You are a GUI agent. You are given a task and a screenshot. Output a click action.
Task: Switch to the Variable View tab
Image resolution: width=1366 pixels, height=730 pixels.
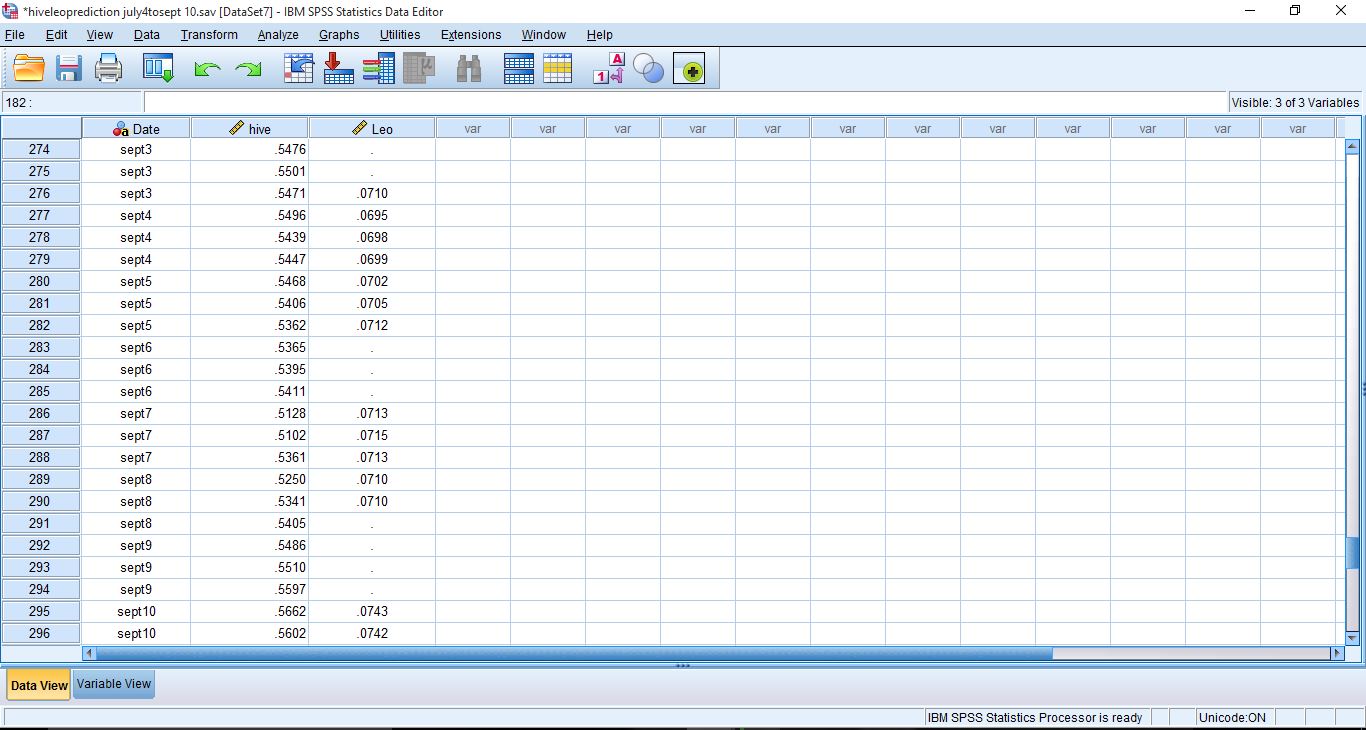[114, 684]
